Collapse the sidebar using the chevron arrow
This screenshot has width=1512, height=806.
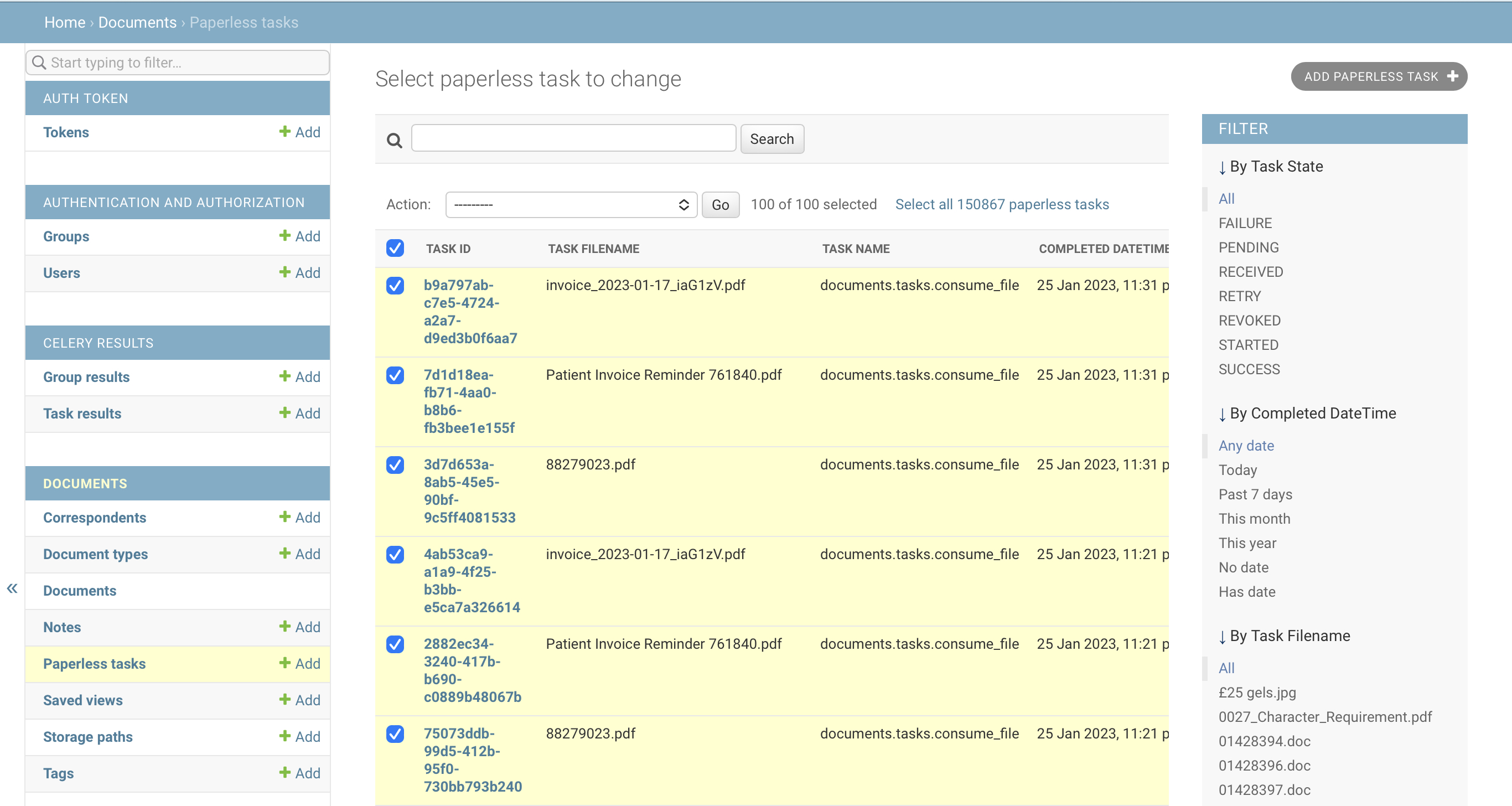click(11, 589)
